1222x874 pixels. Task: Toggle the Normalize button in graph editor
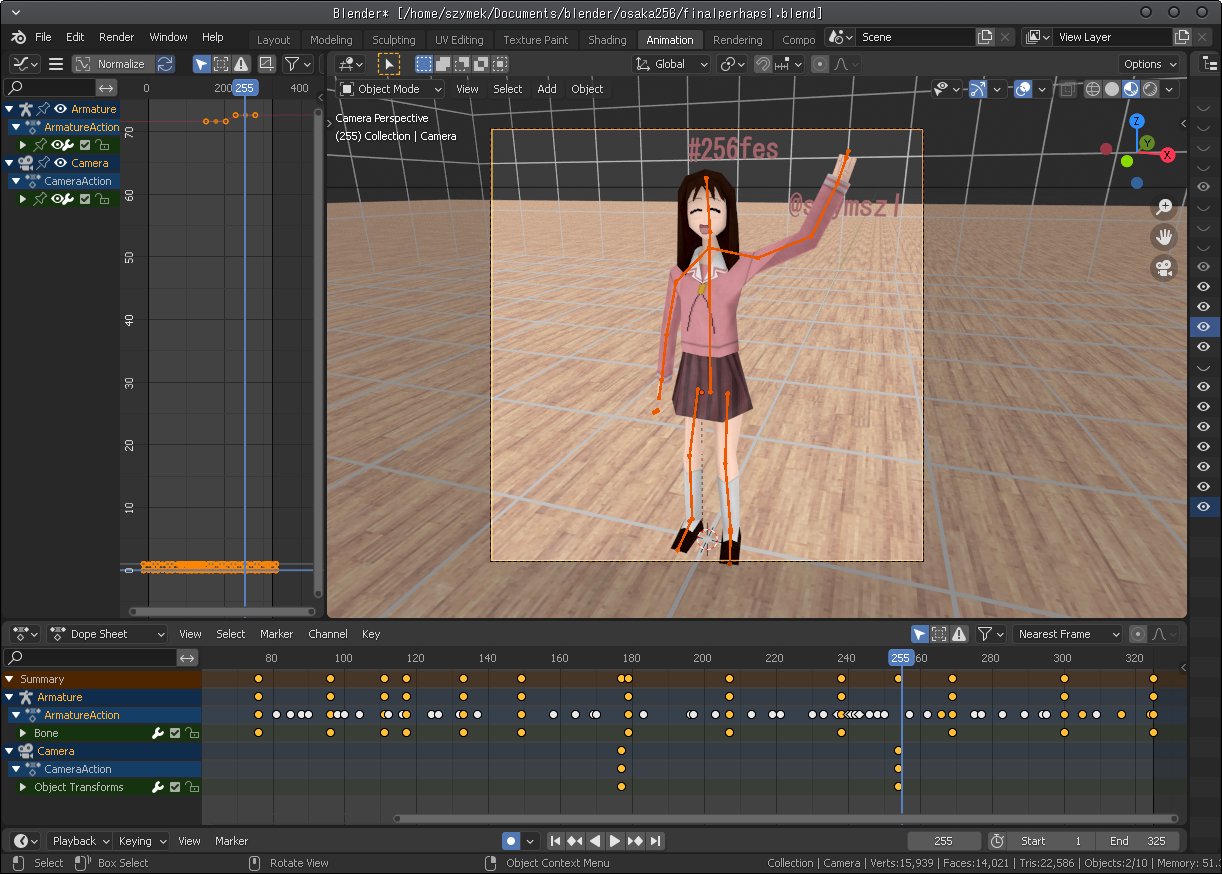point(111,64)
